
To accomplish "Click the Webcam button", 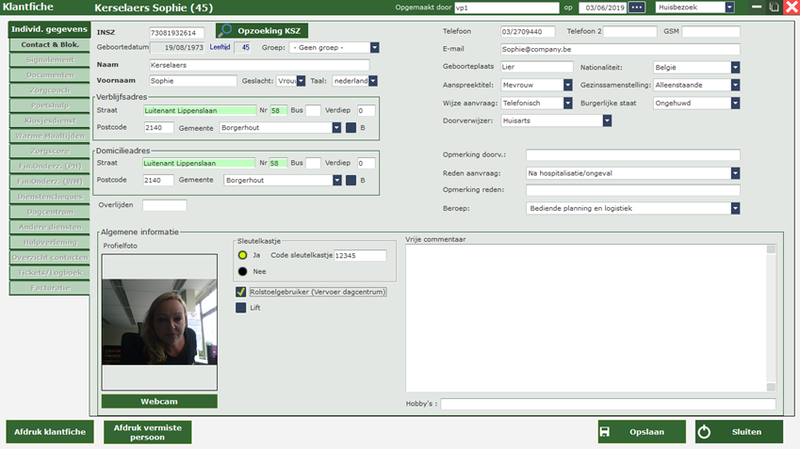I will click(x=158, y=401).
